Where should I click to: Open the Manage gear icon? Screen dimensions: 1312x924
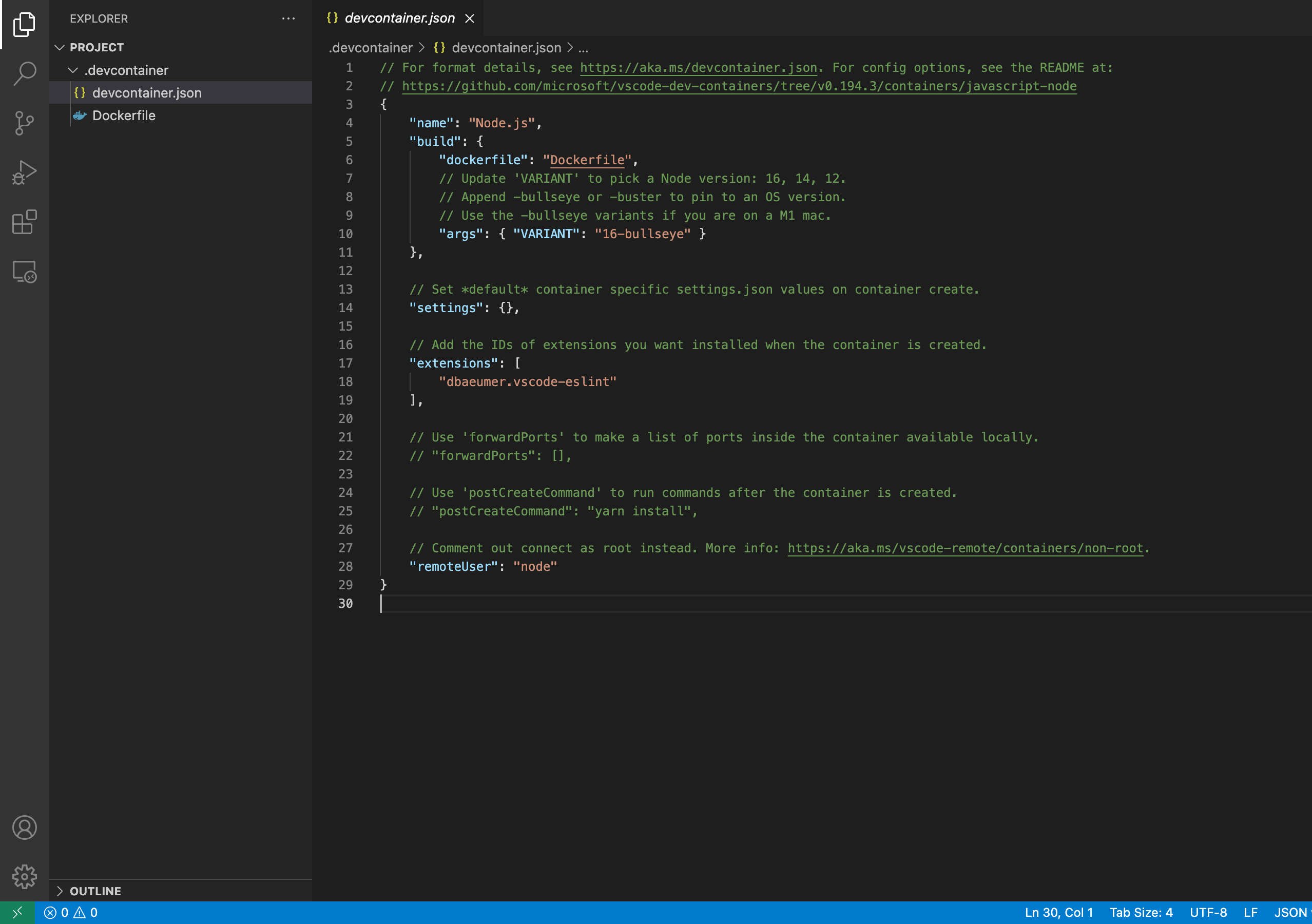pos(24,877)
